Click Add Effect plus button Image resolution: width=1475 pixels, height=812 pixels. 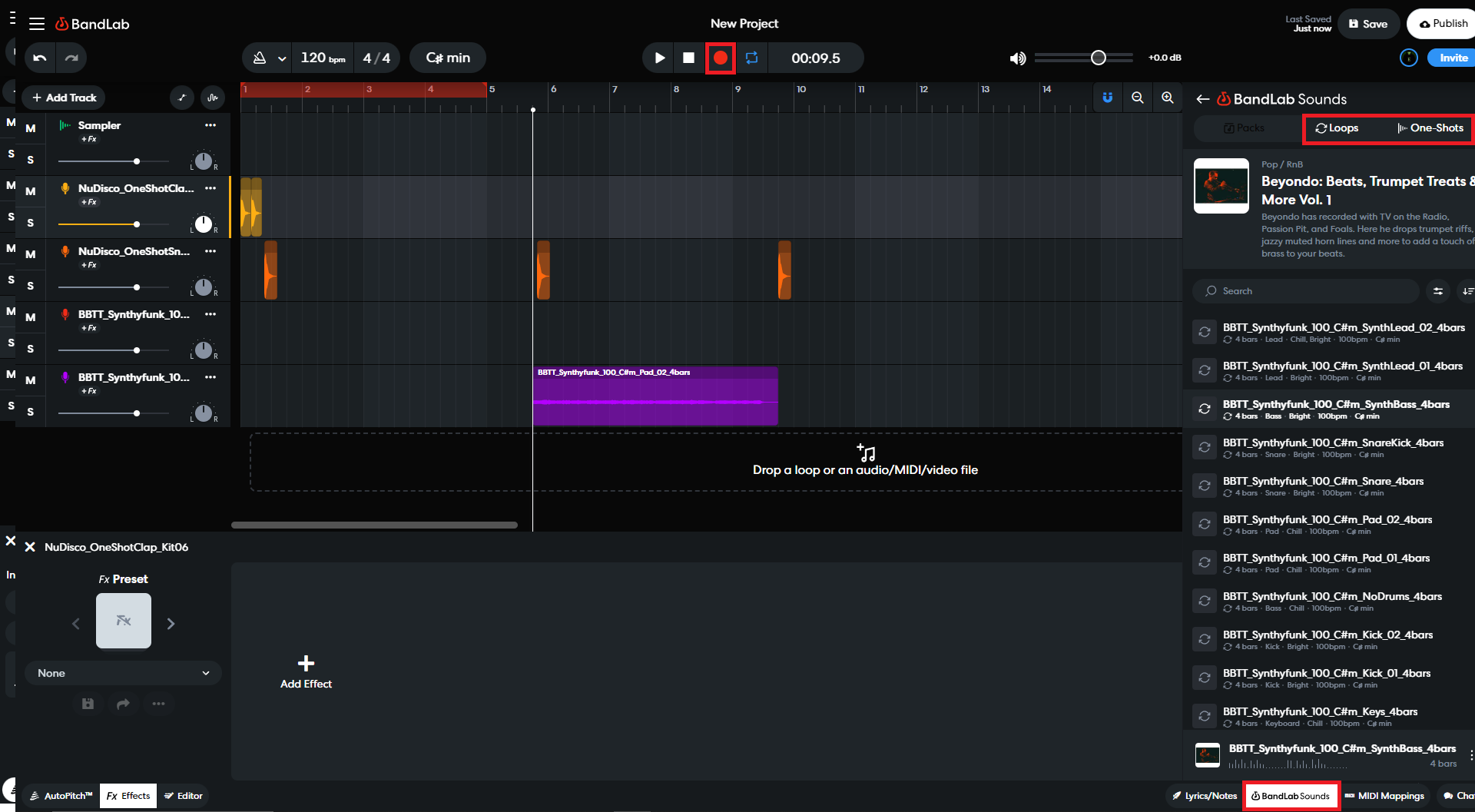[306, 664]
